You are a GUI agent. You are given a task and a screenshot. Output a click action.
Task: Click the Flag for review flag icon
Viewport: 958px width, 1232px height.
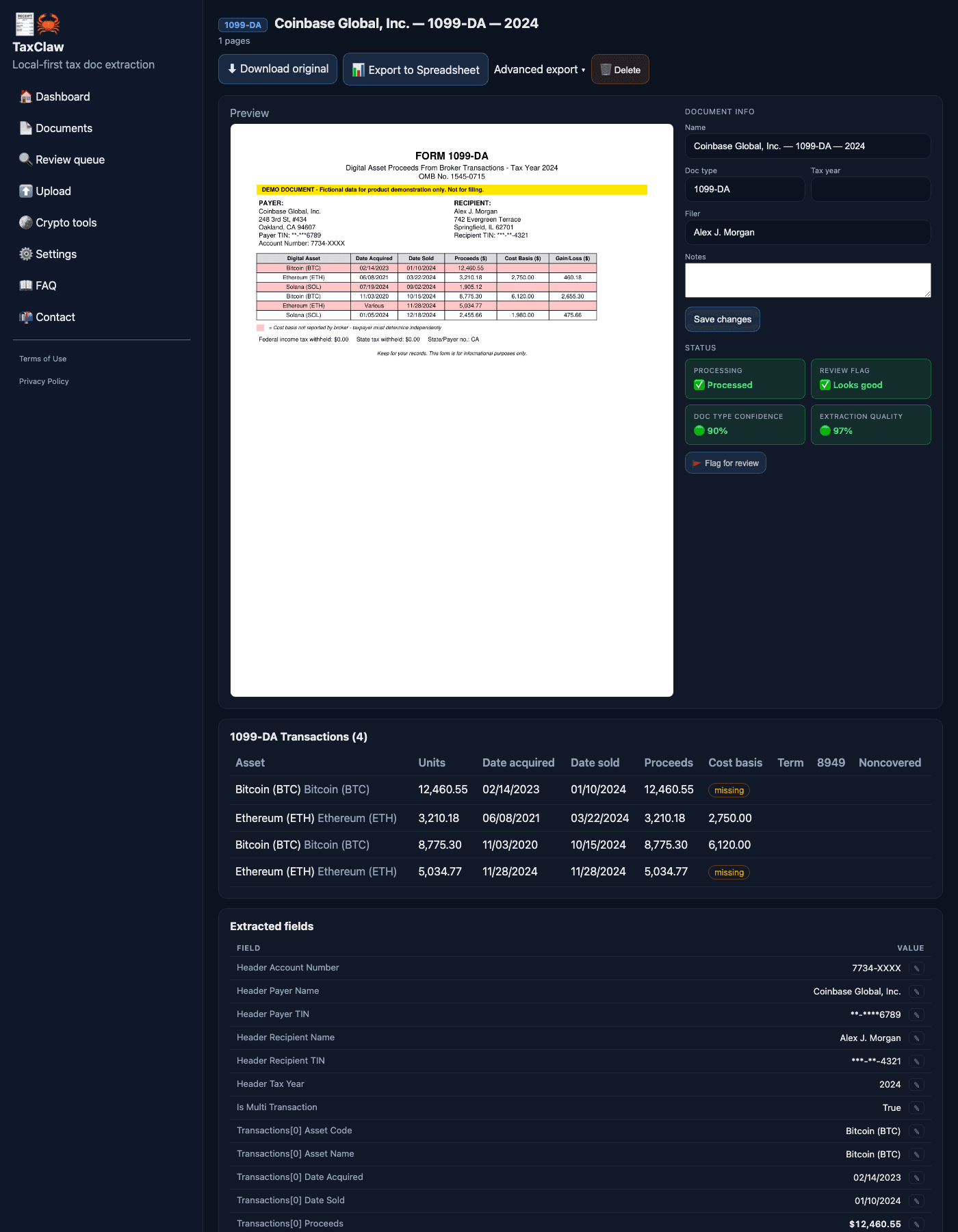pos(697,463)
